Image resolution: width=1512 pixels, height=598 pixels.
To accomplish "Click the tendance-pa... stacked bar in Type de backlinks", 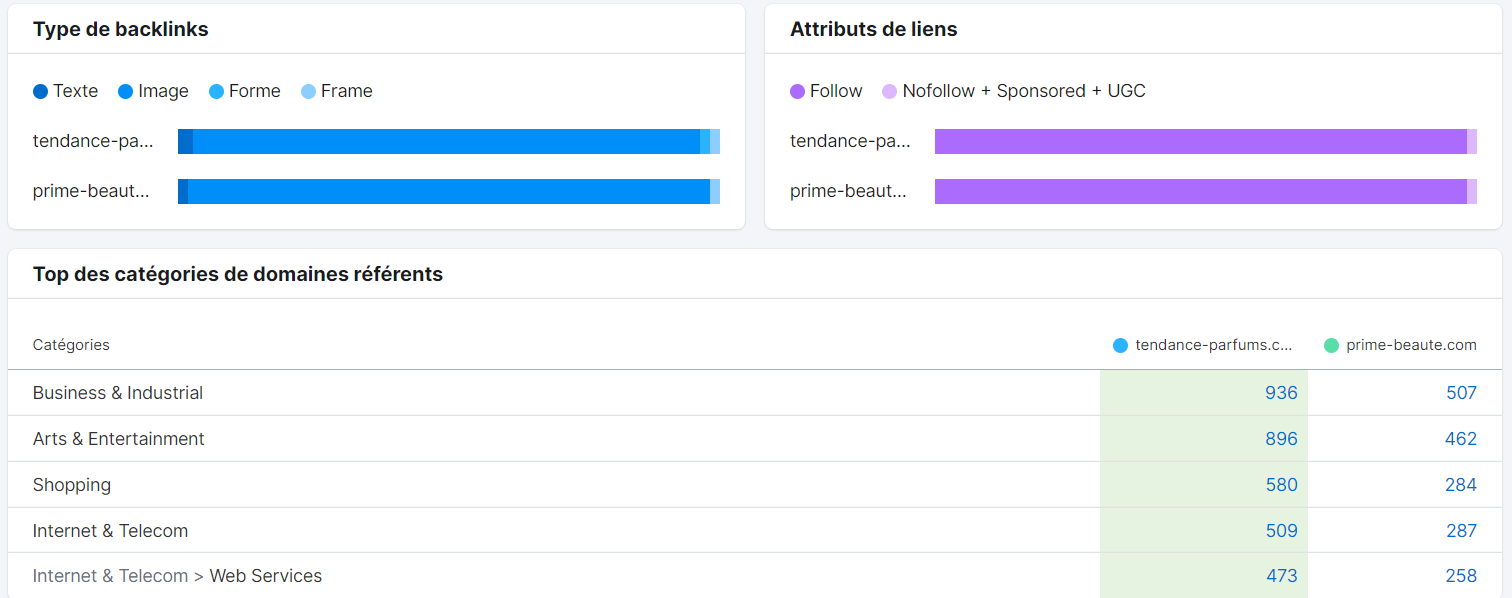I will point(449,141).
